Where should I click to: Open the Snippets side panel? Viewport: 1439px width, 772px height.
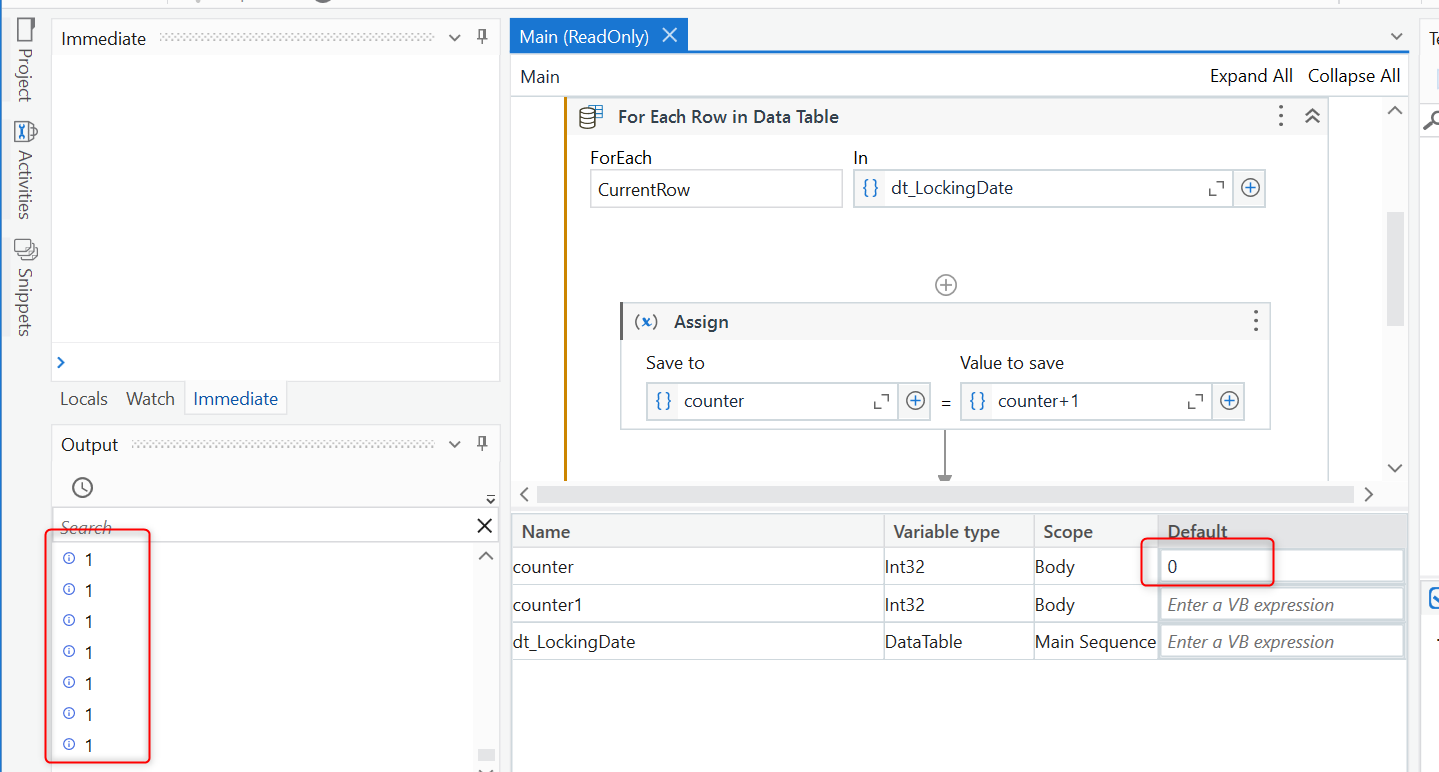pyautogui.click(x=25, y=288)
